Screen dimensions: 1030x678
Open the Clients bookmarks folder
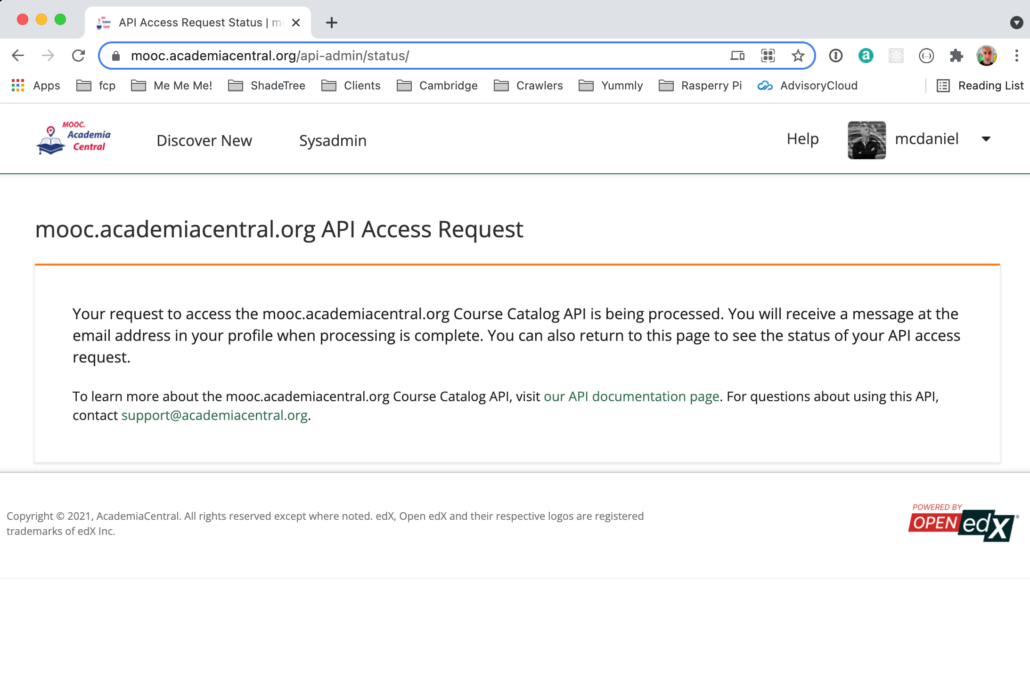pyautogui.click(x=351, y=85)
